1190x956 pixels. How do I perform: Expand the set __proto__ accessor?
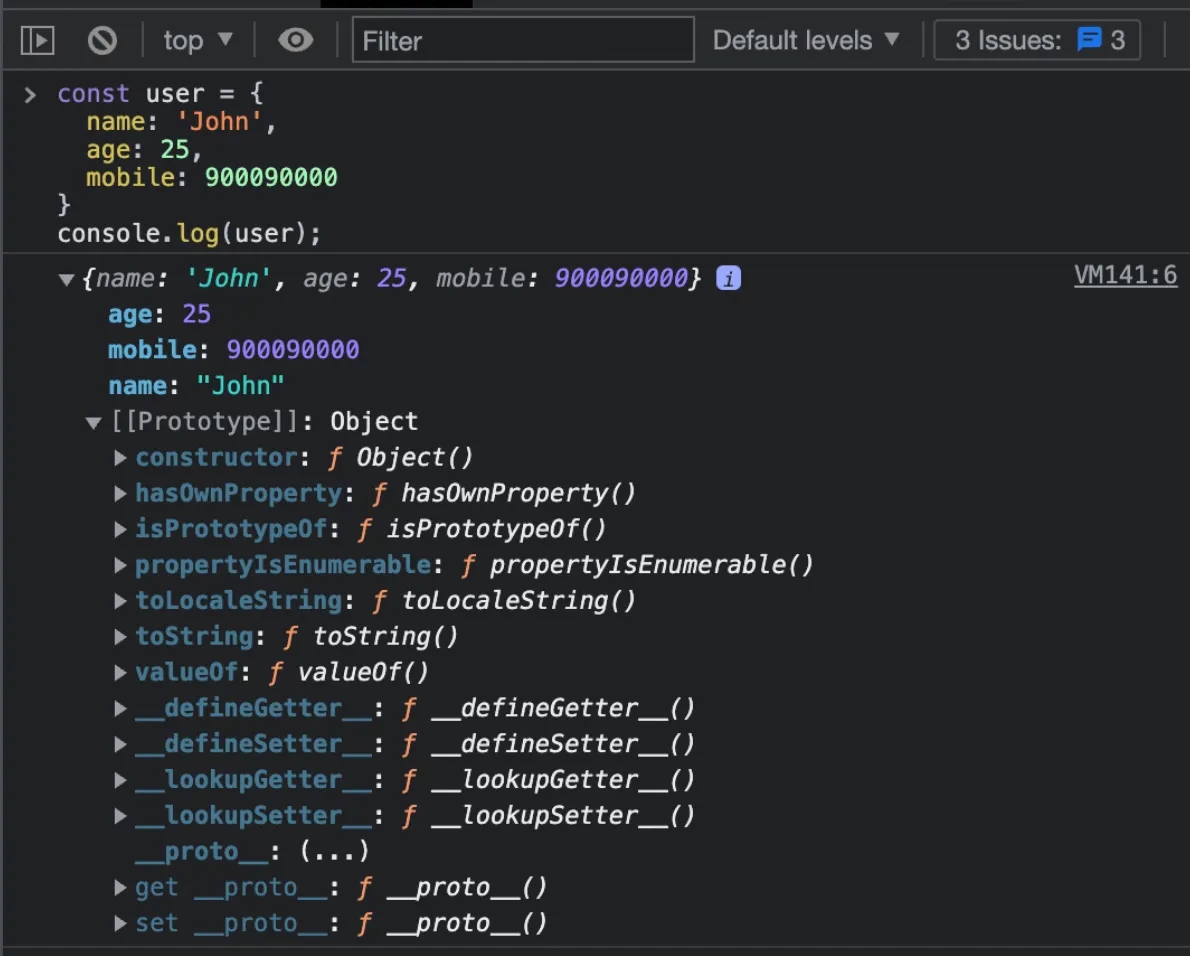[x=120, y=923]
